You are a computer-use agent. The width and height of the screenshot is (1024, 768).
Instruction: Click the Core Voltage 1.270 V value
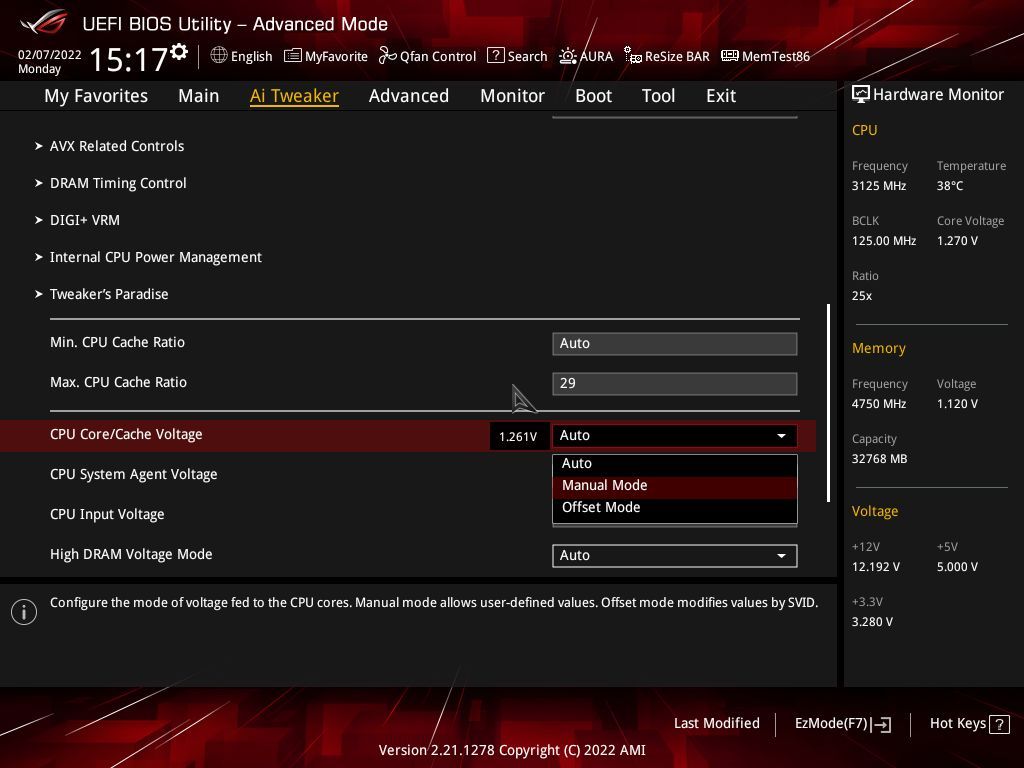click(957, 241)
